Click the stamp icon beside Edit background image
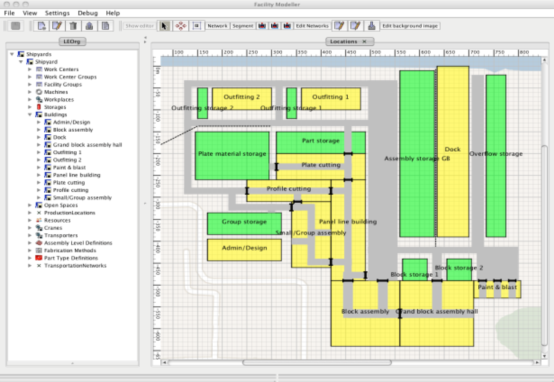Viewport: 554px width, 382px height. tap(371, 26)
